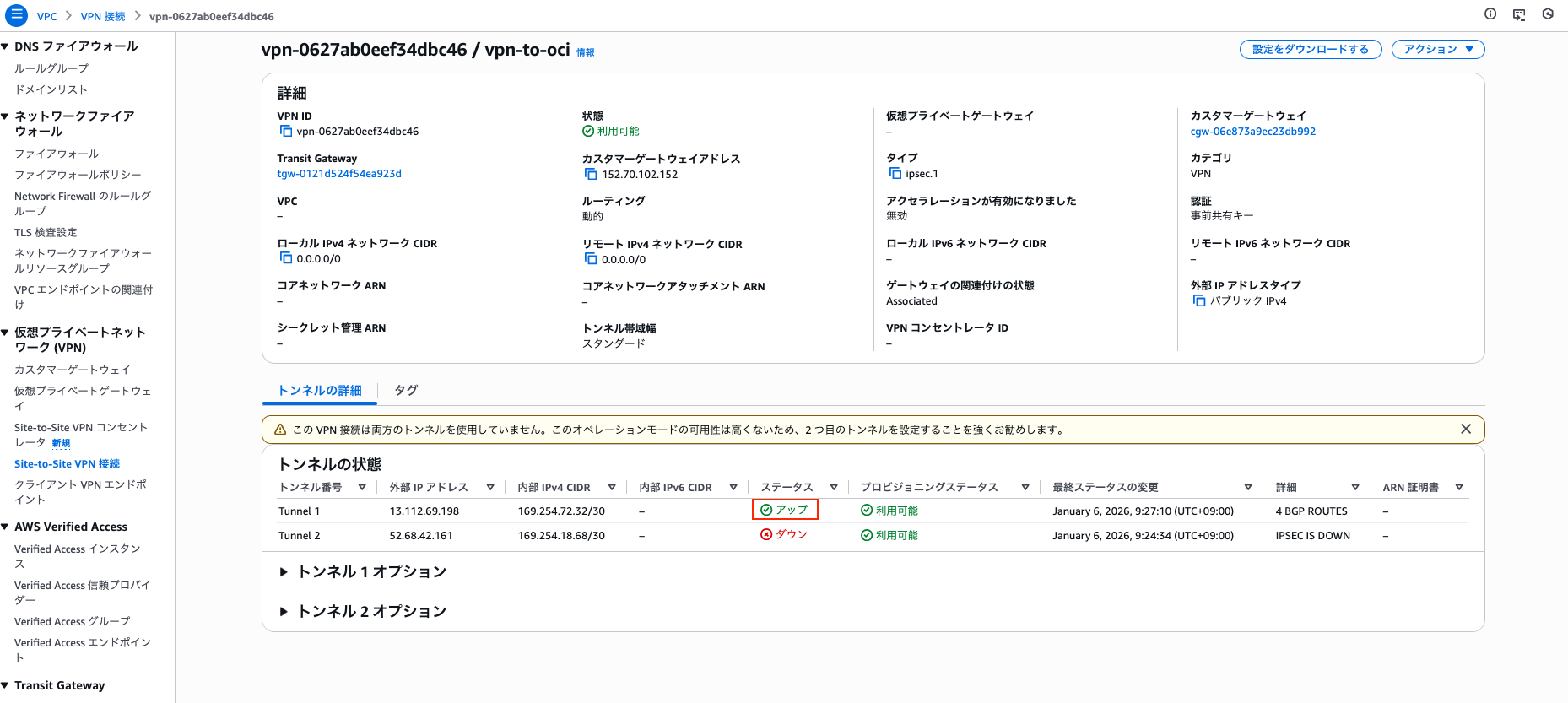The width and height of the screenshot is (1568, 703).
Task: Sort by プロビジョニングステータス column
Action: click(x=1025, y=487)
